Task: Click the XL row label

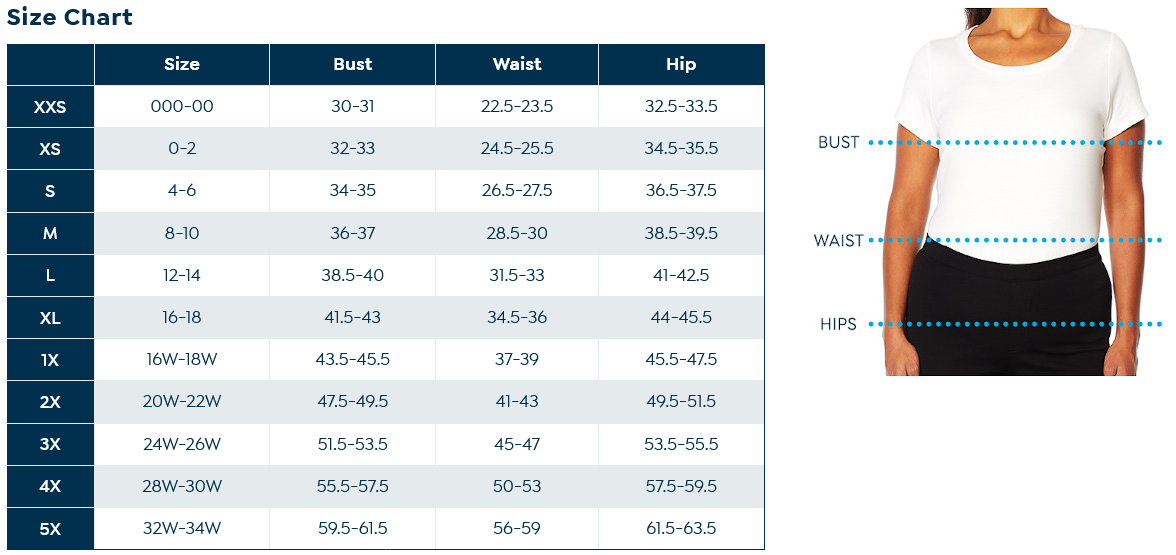Action: tap(50, 318)
